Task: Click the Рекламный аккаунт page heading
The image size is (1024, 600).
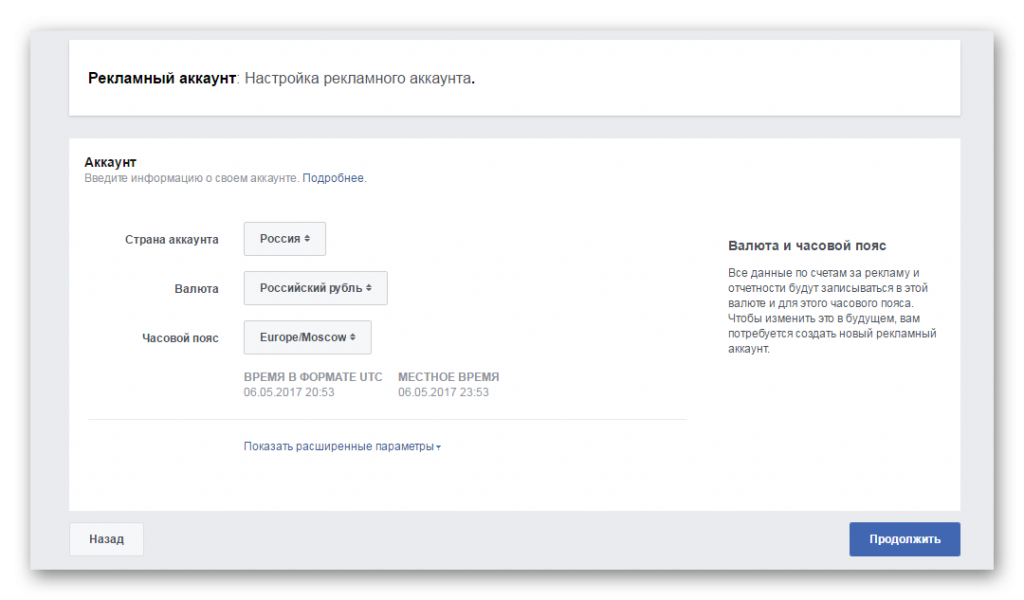Action: tap(162, 78)
